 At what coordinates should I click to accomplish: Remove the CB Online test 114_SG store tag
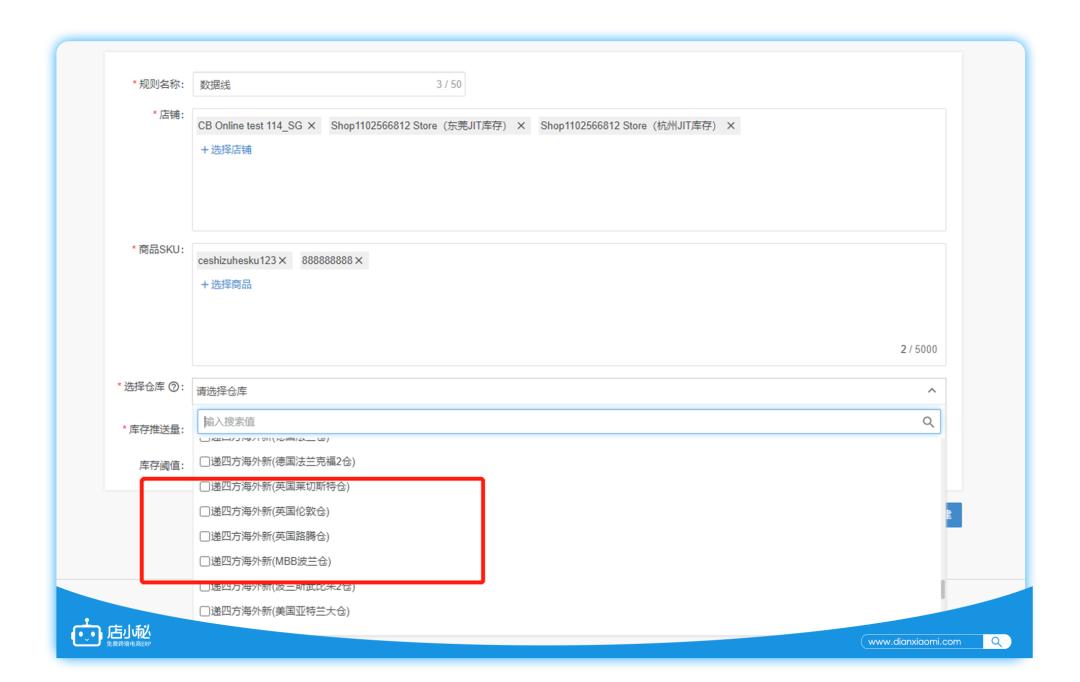pos(312,126)
